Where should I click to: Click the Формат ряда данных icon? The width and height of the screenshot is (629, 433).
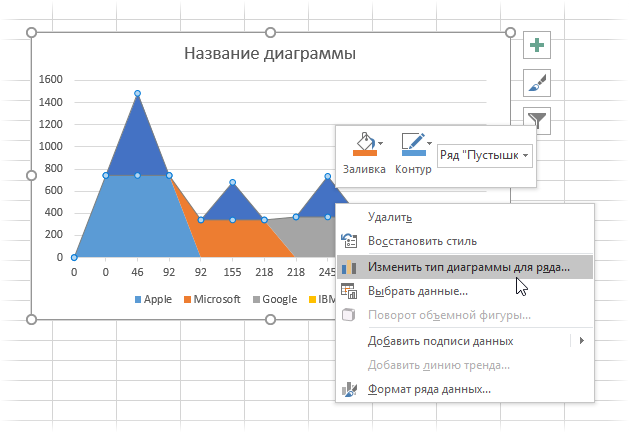click(349, 389)
